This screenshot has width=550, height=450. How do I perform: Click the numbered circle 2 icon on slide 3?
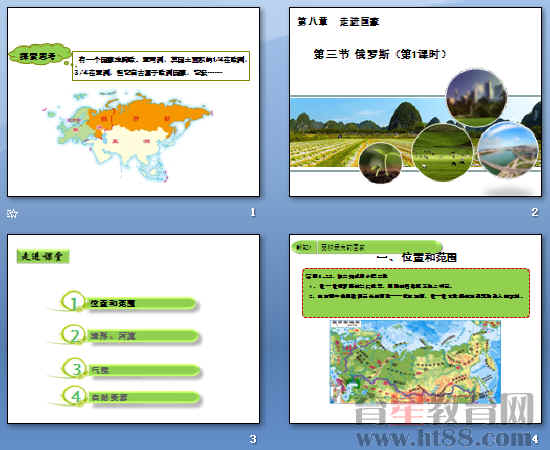(x=74, y=335)
